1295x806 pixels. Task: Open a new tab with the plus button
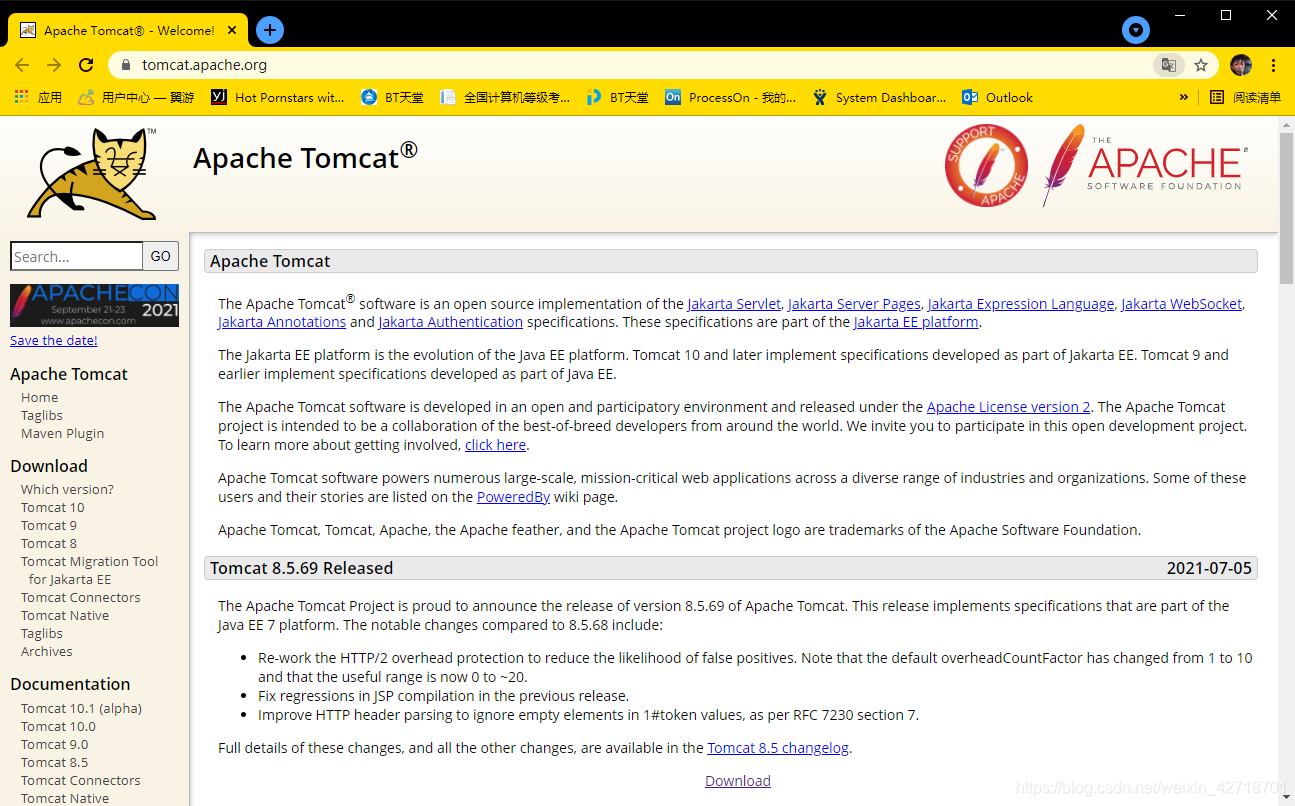(269, 30)
